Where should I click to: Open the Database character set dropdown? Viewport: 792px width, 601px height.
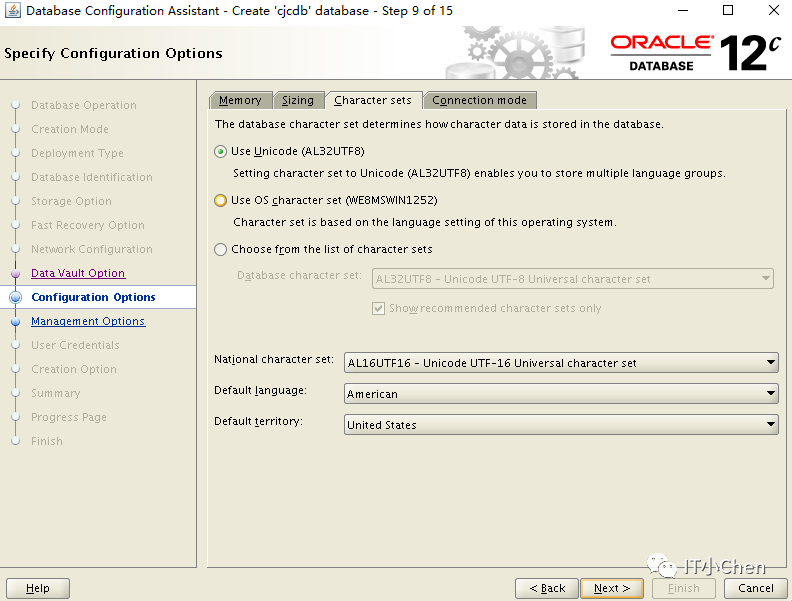click(x=573, y=279)
